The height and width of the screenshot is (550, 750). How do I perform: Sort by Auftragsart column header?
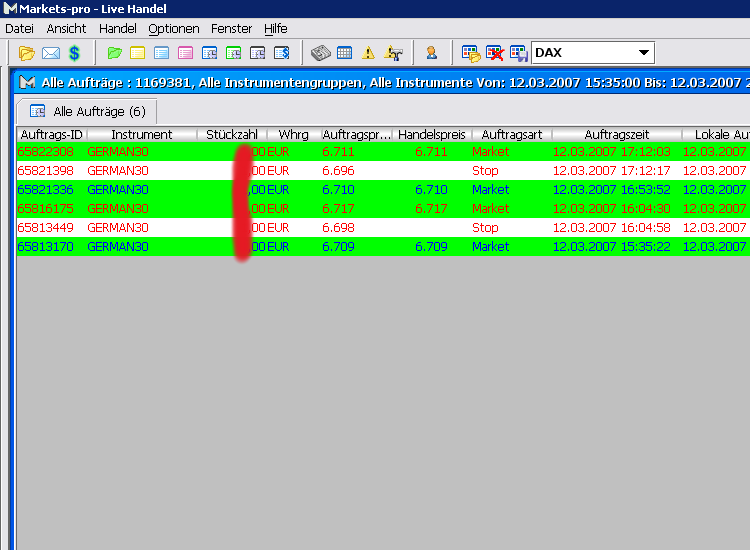(x=512, y=134)
